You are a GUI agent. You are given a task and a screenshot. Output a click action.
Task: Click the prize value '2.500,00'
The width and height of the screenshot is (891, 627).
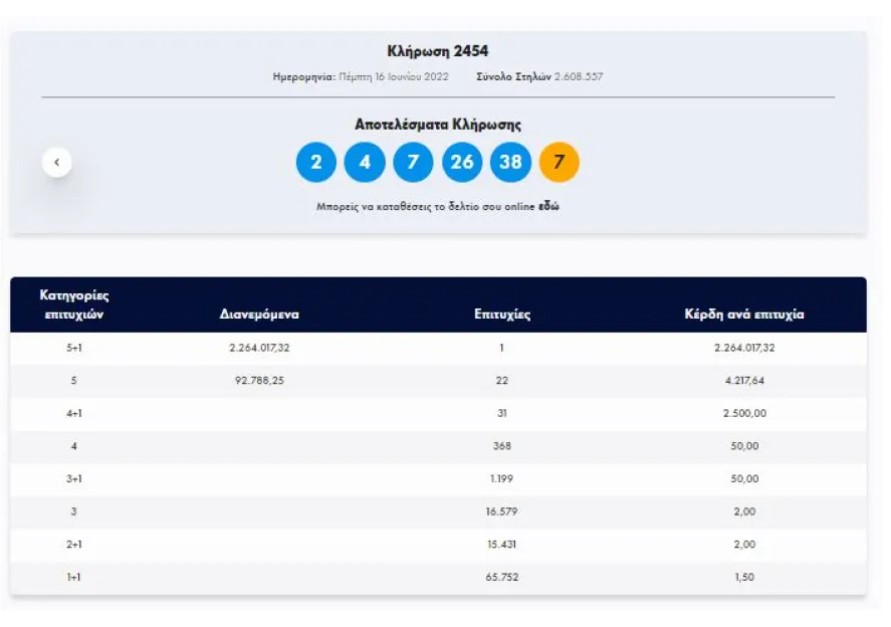tap(744, 414)
